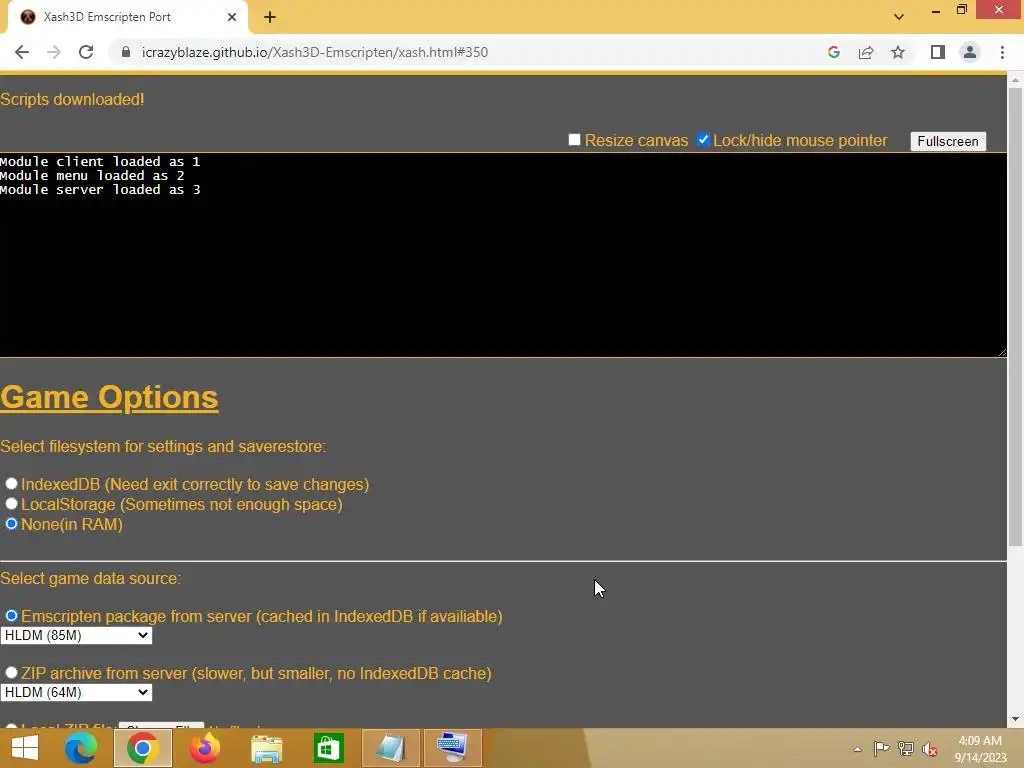Open Microsoft Store from taskbar
The width and height of the screenshot is (1024, 768).
[328, 748]
